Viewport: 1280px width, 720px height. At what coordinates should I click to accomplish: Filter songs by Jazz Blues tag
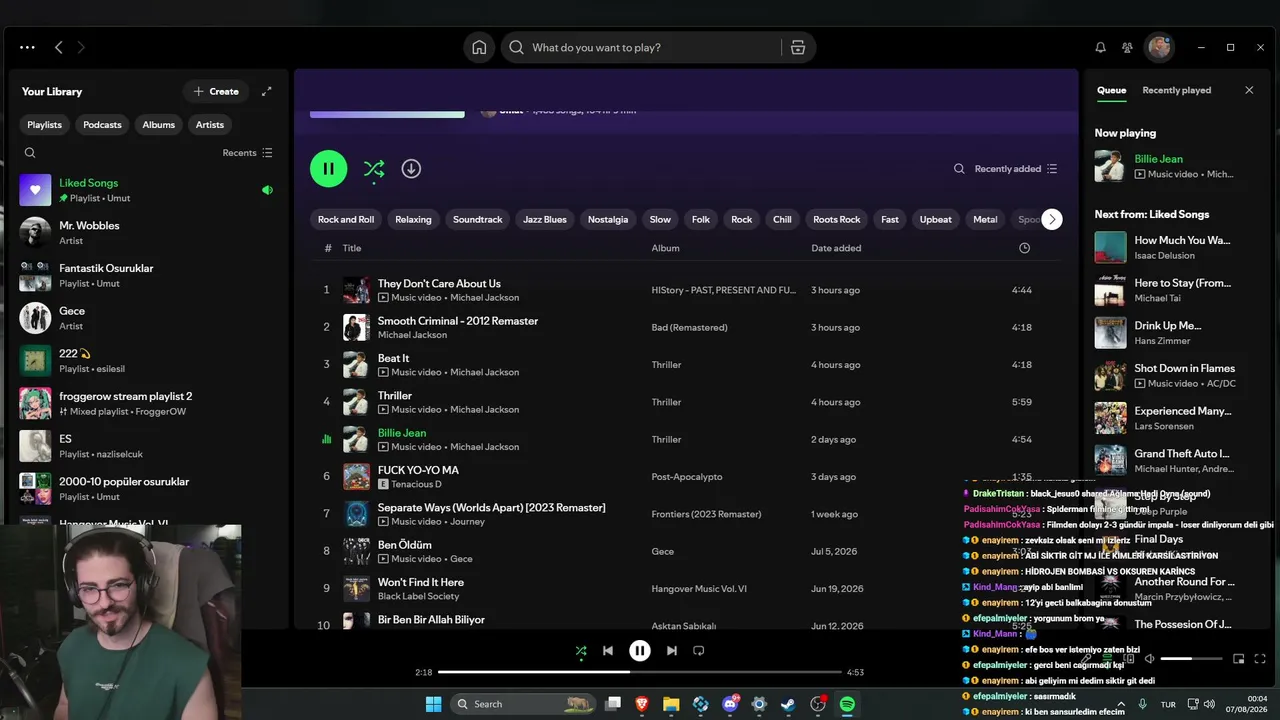(x=545, y=220)
